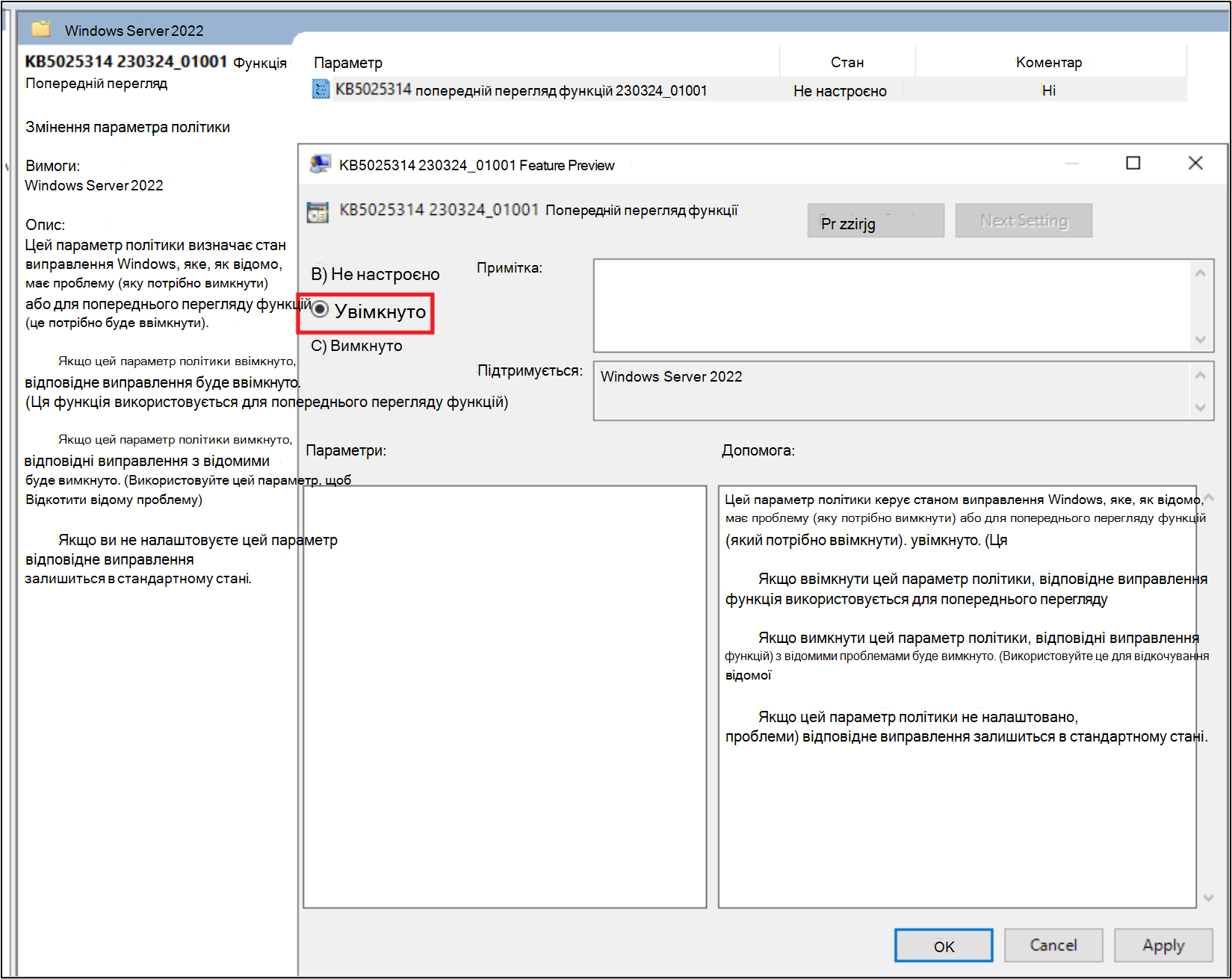Click the Не настроєно state cell
Image resolution: width=1232 pixels, height=979 pixels.
pyautogui.click(x=840, y=90)
